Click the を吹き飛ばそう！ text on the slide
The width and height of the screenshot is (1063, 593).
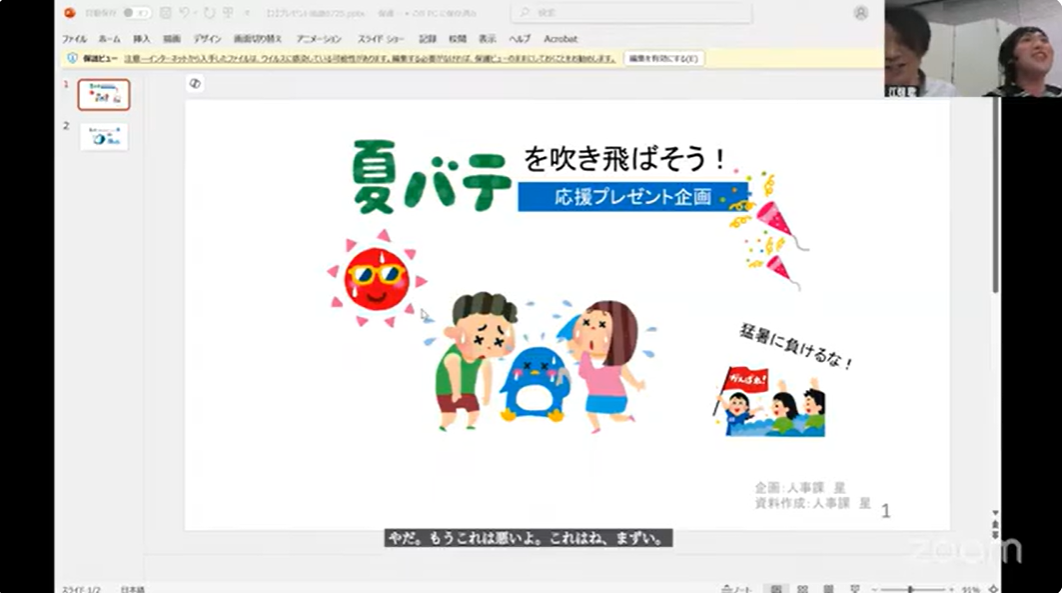625,159
